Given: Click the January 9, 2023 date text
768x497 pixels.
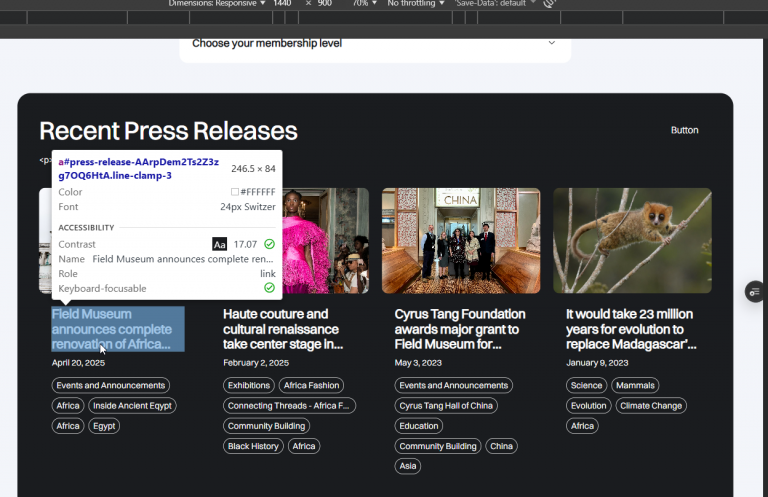Looking at the screenshot, I should 597,363.
